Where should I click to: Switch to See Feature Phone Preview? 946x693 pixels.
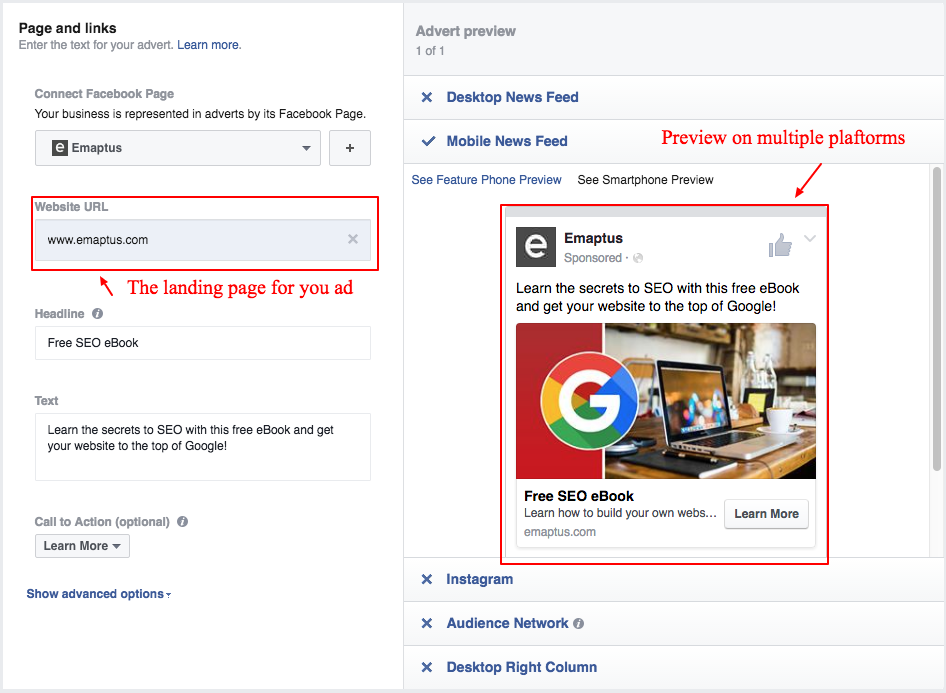pyautogui.click(x=486, y=180)
